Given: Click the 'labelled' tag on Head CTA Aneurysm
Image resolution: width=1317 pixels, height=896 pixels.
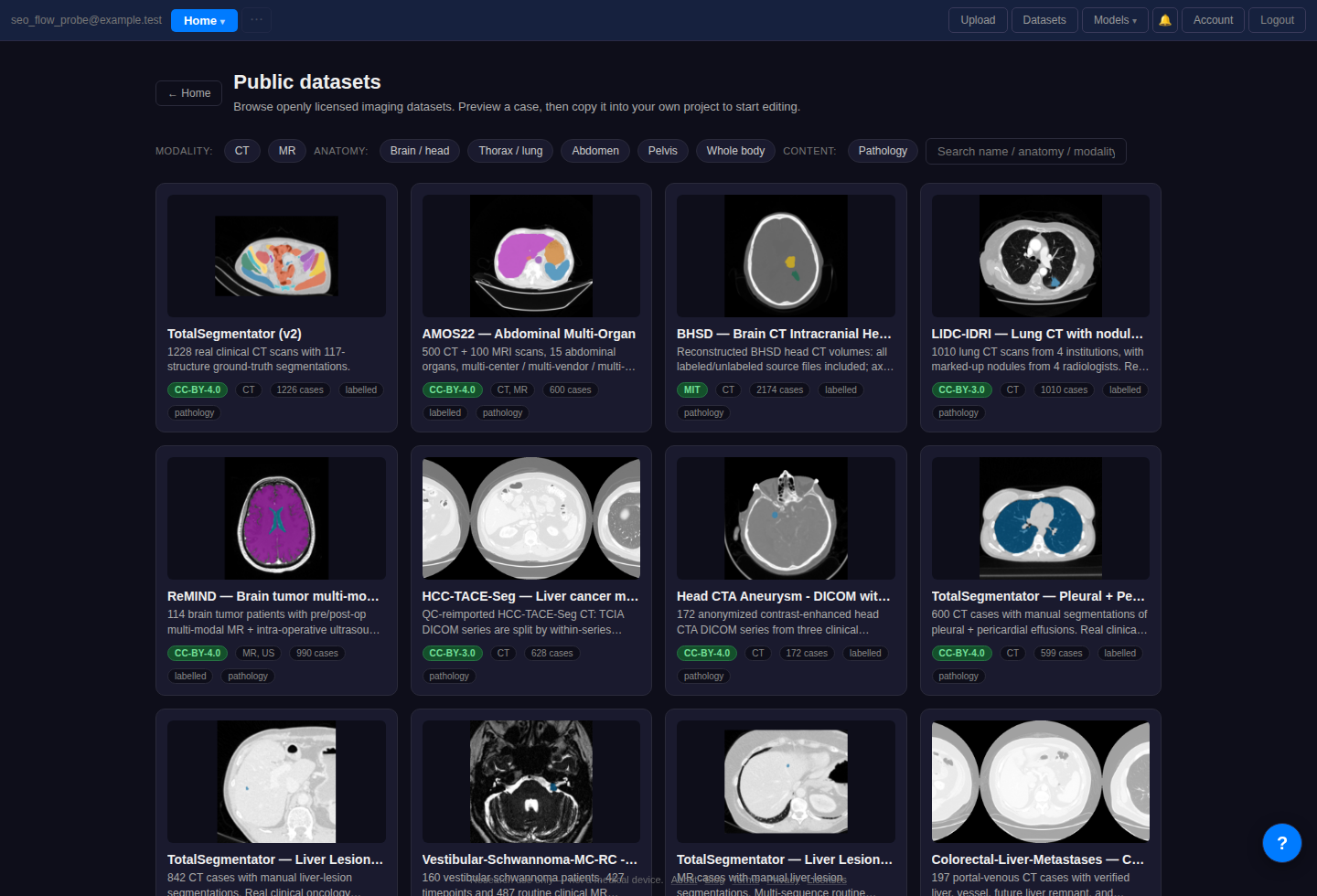Looking at the screenshot, I should coord(865,653).
